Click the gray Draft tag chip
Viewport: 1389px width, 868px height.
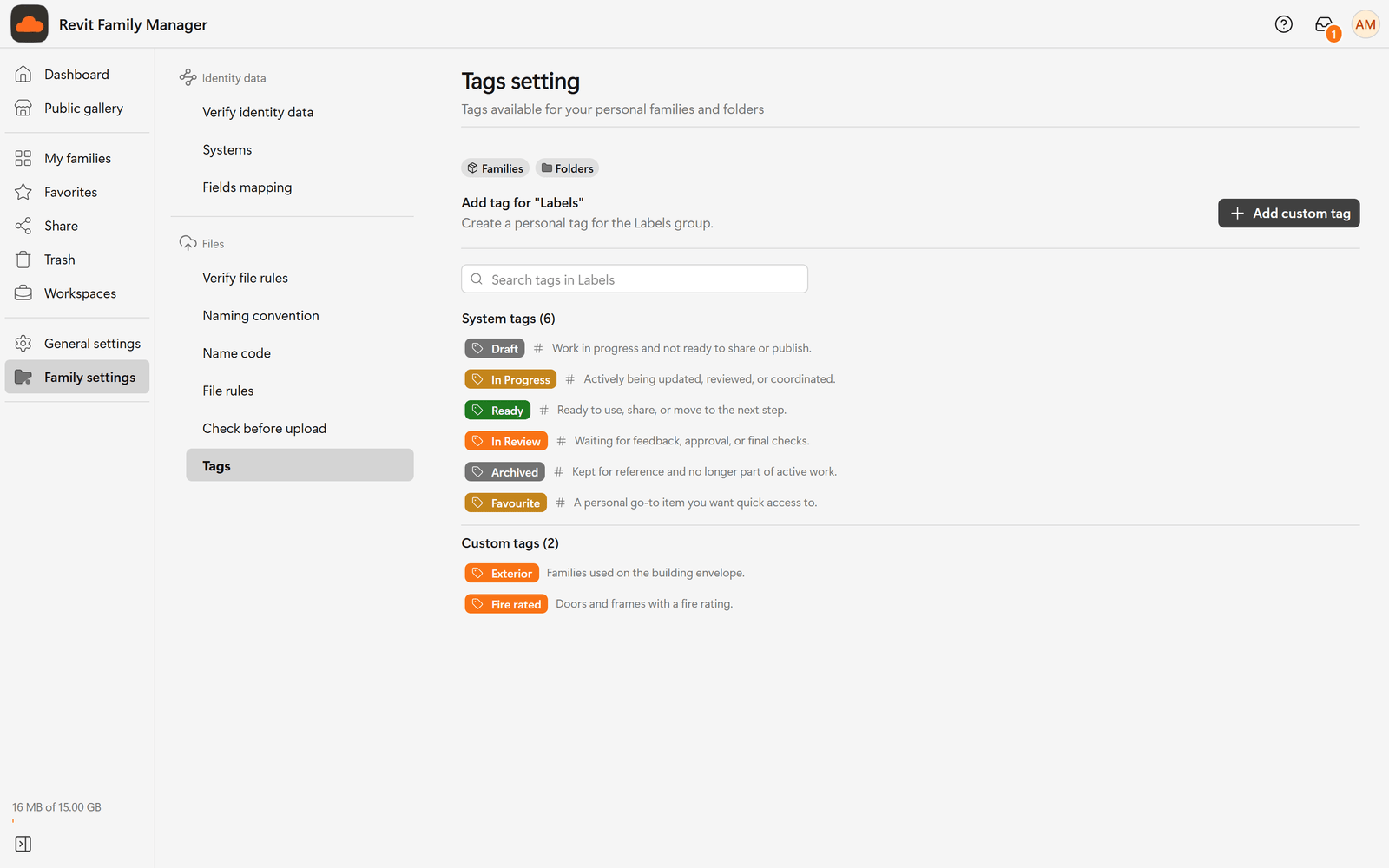495,348
